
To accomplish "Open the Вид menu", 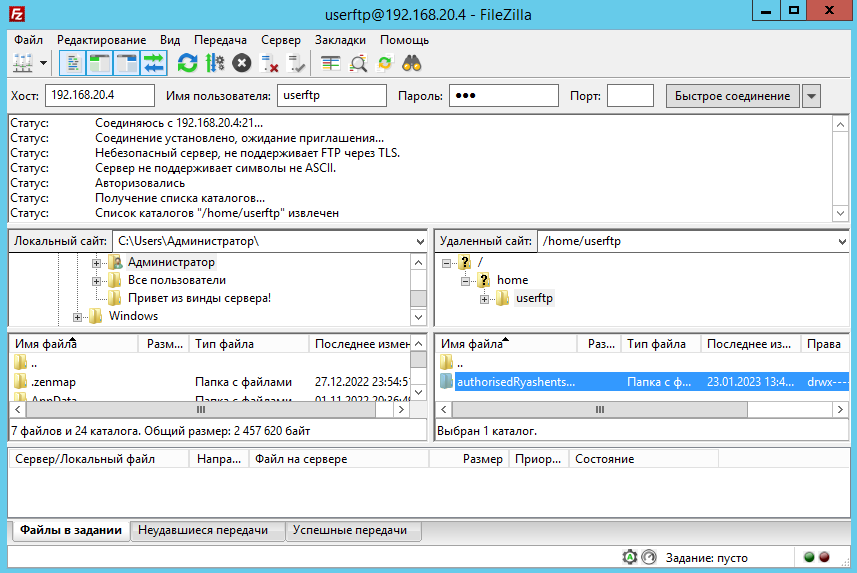I will 170,40.
